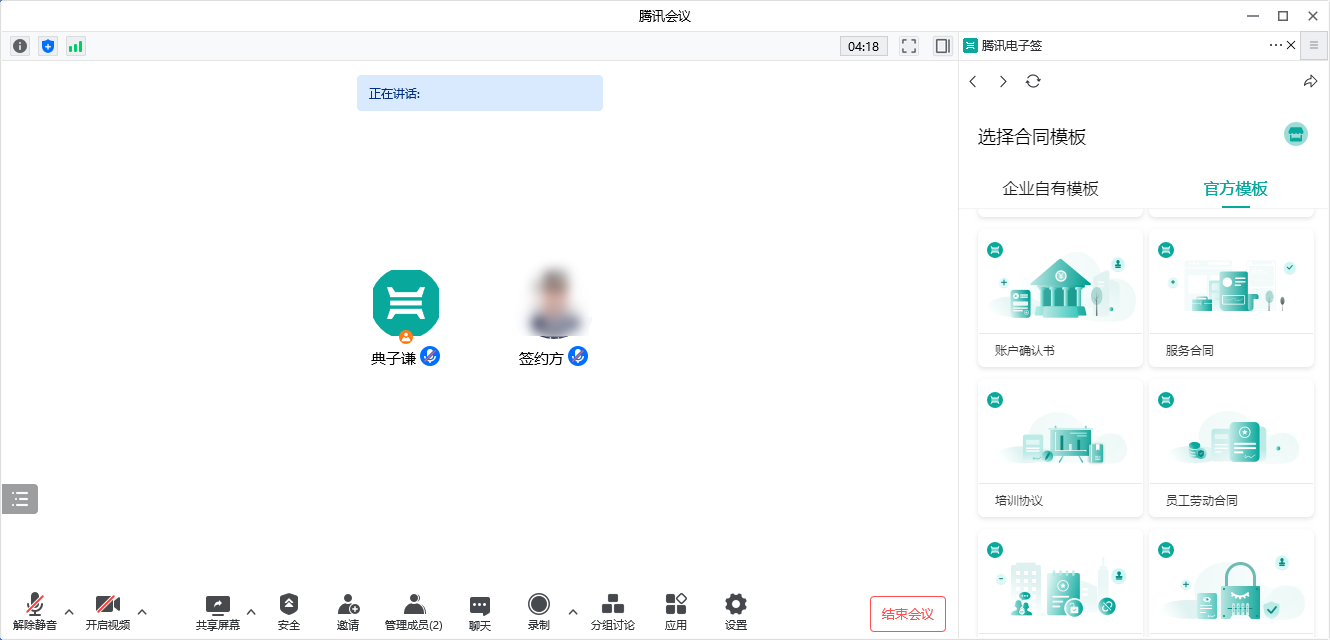Click 典子谦's participant avatar
This screenshot has width=1330, height=640.
click(x=406, y=303)
